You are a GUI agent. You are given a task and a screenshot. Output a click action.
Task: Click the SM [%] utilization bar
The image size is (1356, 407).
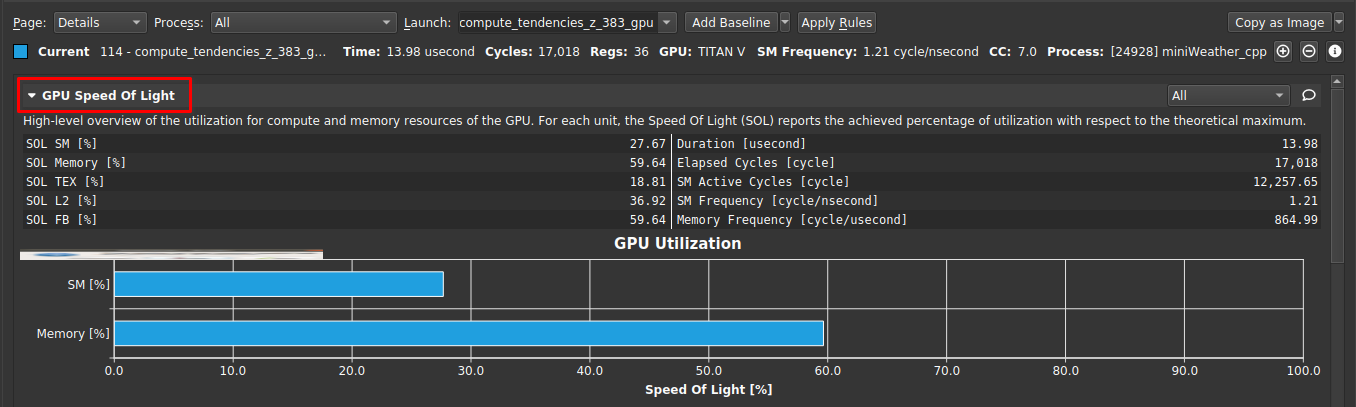pyautogui.click(x=278, y=285)
